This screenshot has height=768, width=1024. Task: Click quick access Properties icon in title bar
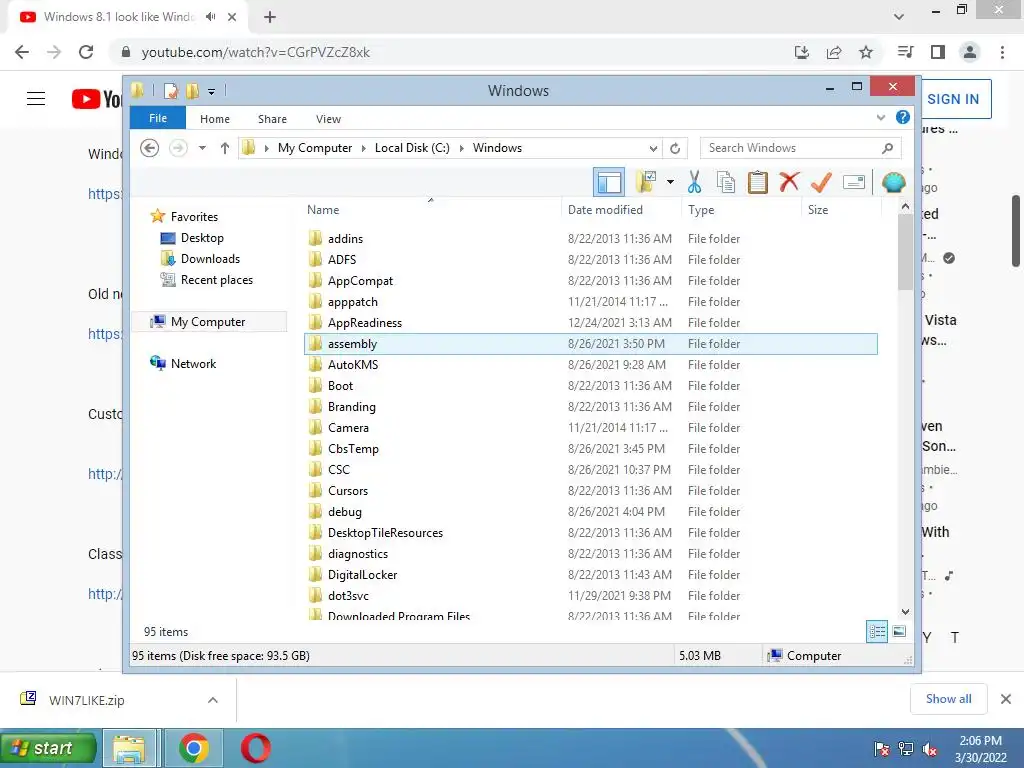[170, 91]
